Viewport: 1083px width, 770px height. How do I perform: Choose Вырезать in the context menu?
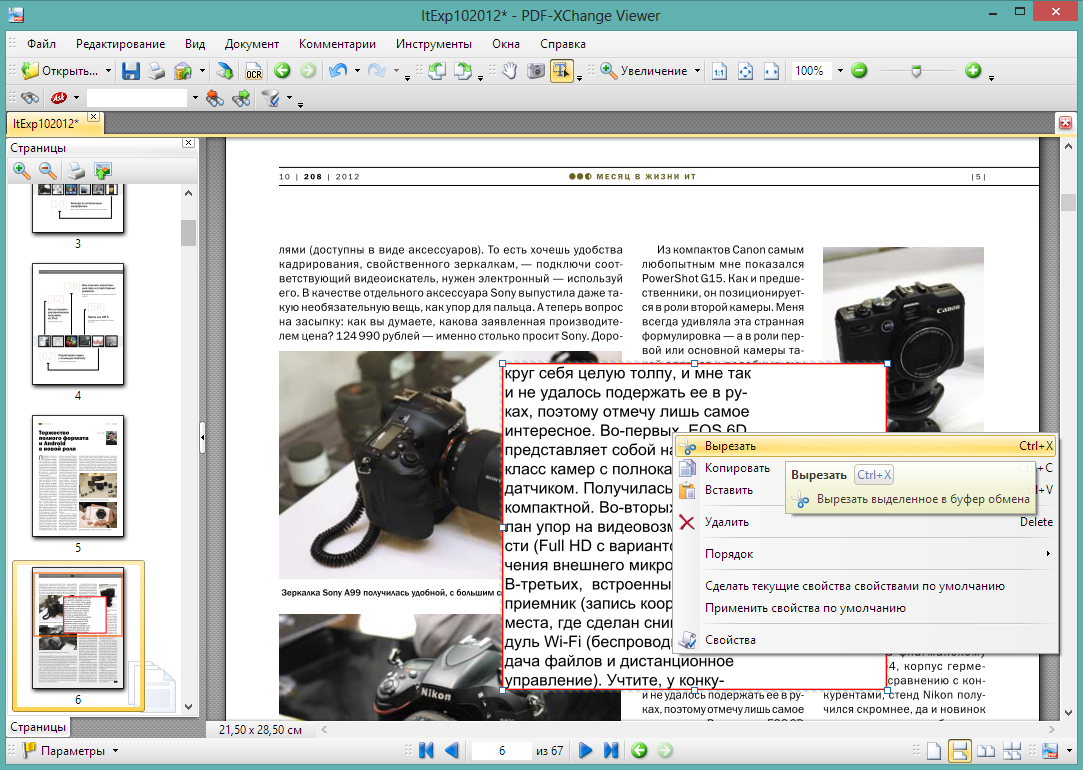[x=865, y=446]
